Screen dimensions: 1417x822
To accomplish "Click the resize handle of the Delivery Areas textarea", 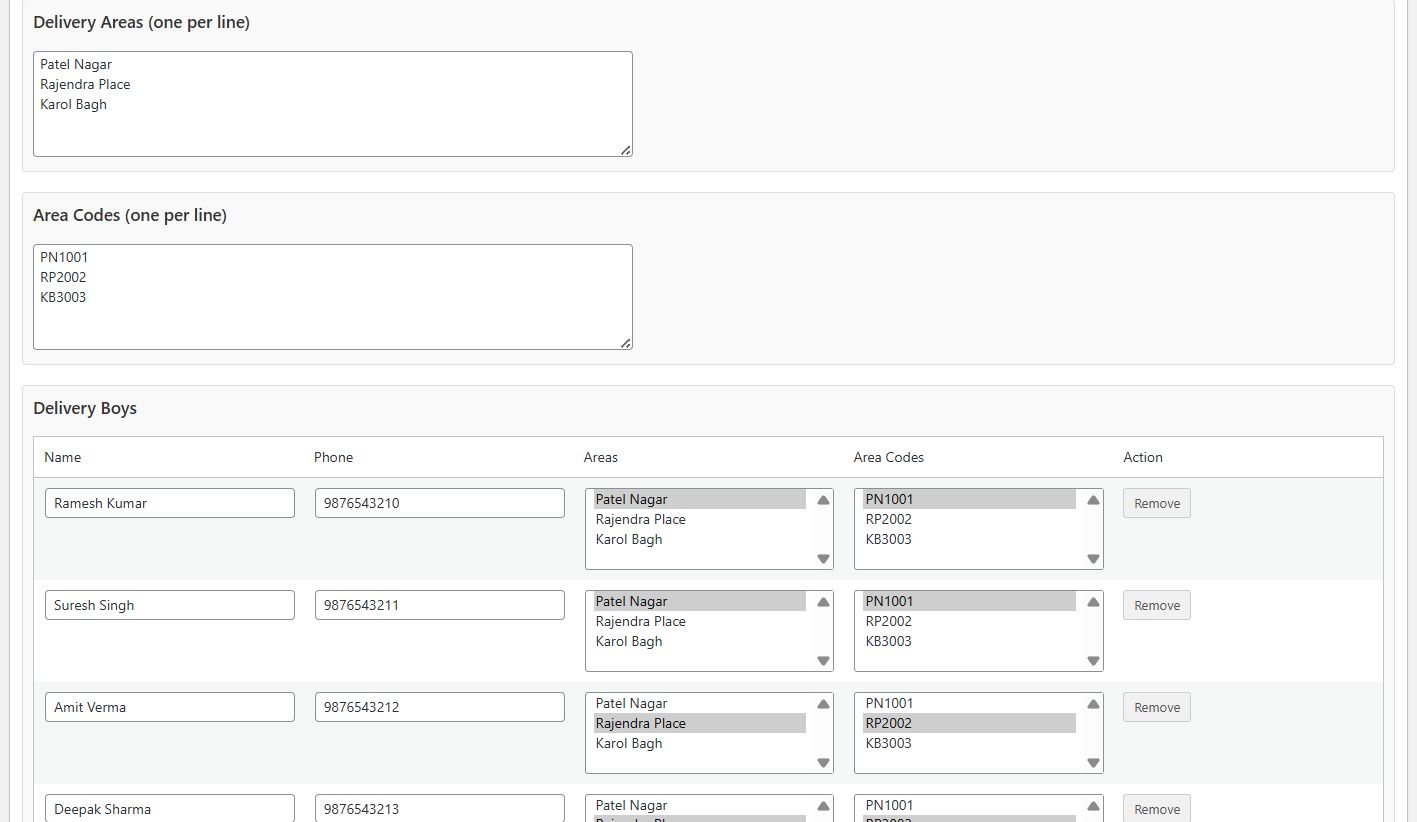I will tap(625, 150).
